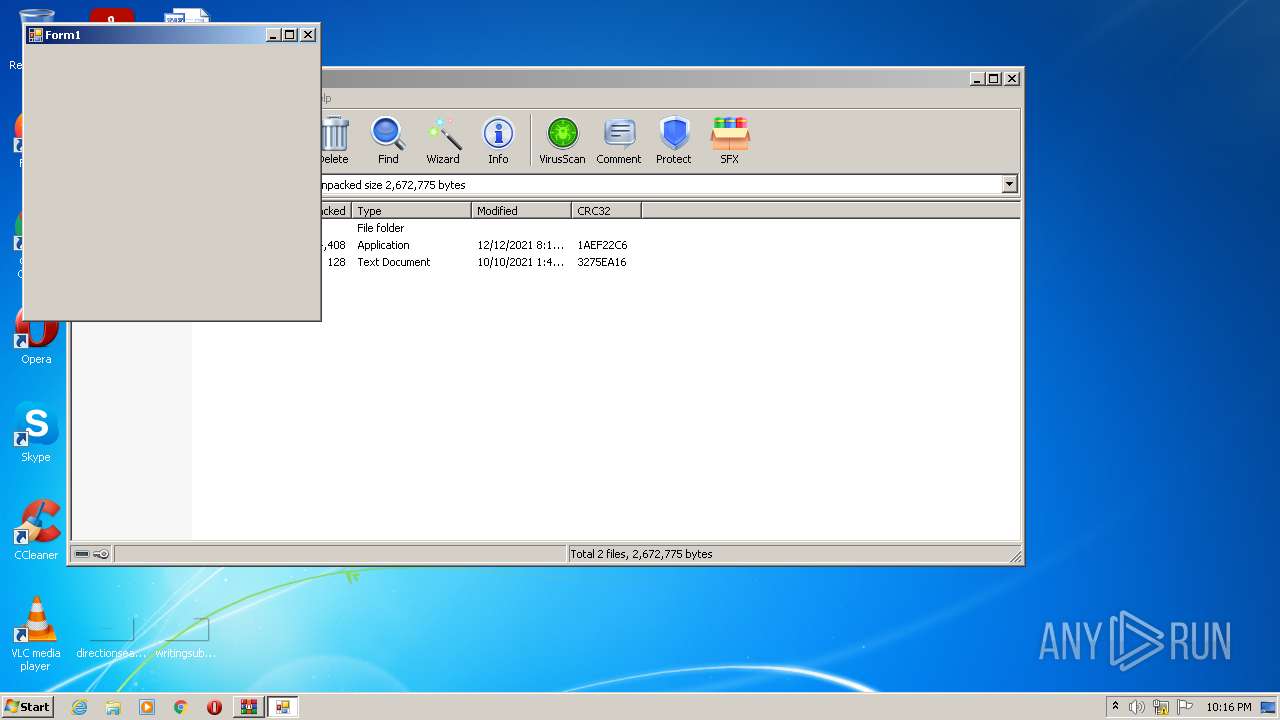Image resolution: width=1280 pixels, height=720 pixels.
Task: Click the disk-and-key icon in WinRAR status bar
Action: click(x=92, y=554)
